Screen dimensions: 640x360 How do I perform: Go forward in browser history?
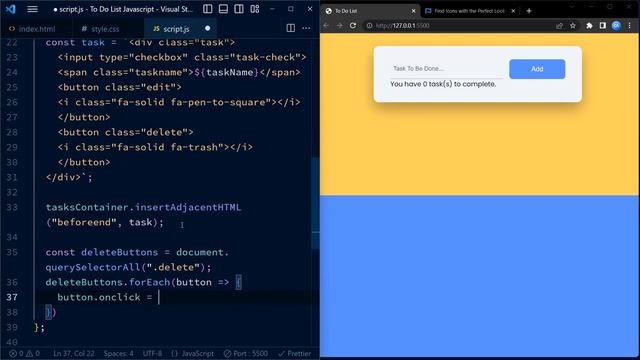click(x=340, y=25)
